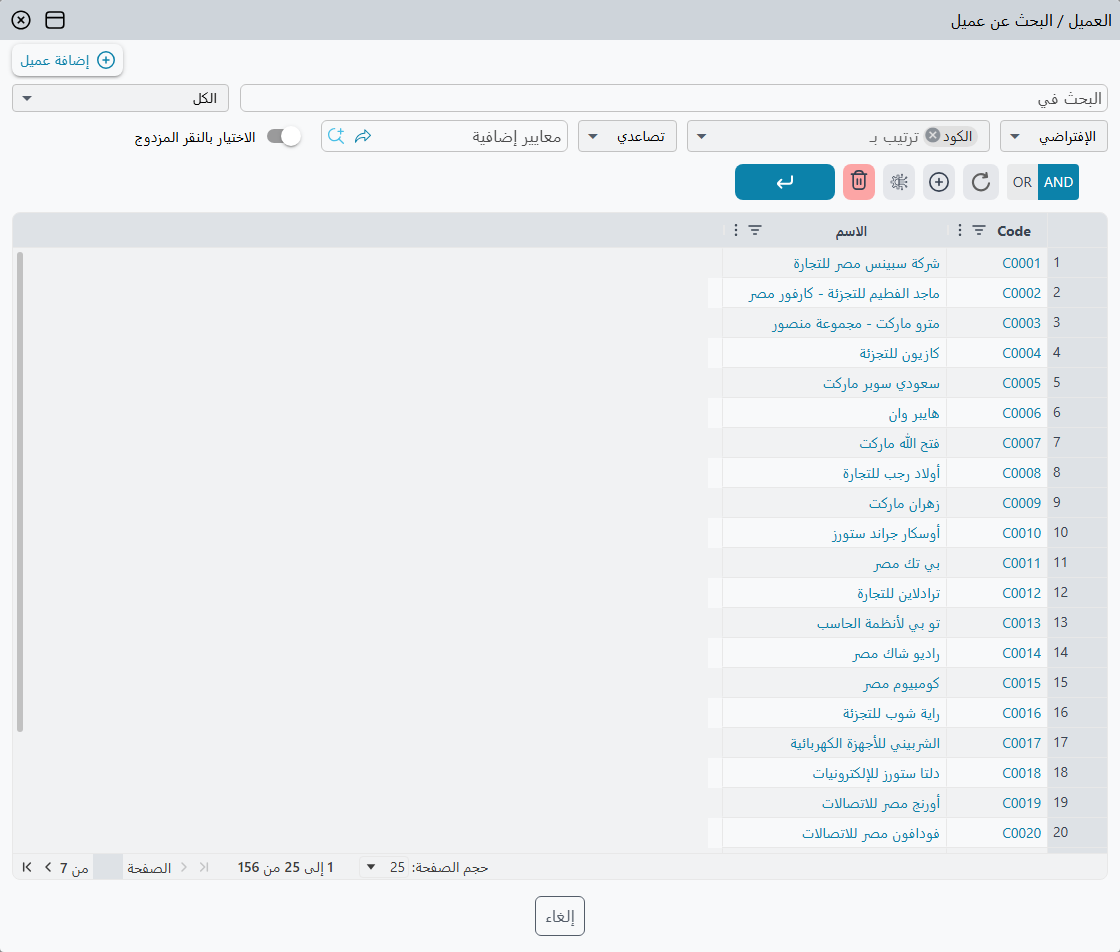Go to last page icon
Screen dimensions: 1120x952
click(27, 867)
